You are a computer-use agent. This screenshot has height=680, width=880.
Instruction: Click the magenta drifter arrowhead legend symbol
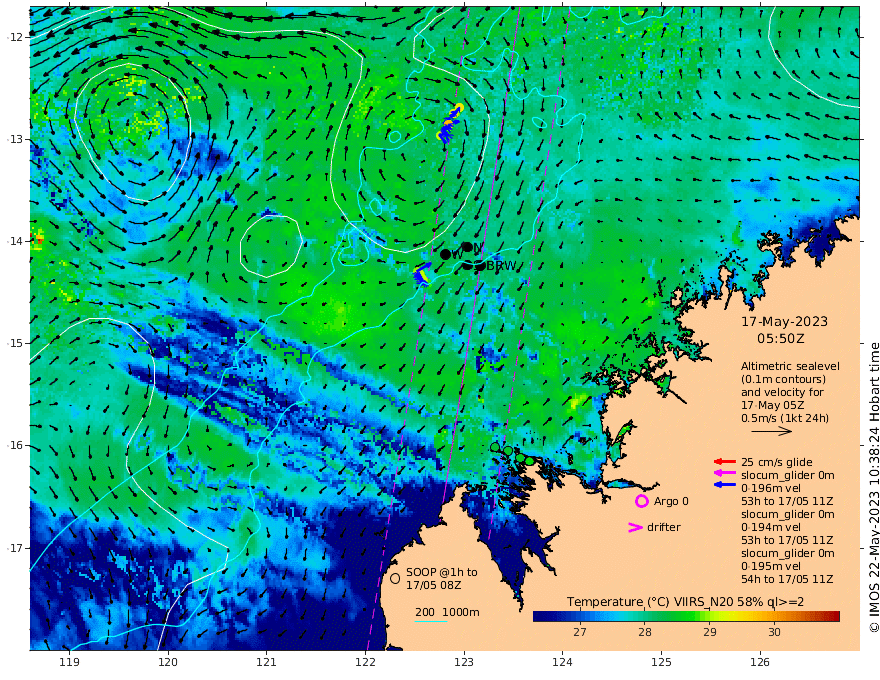point(635,527)
